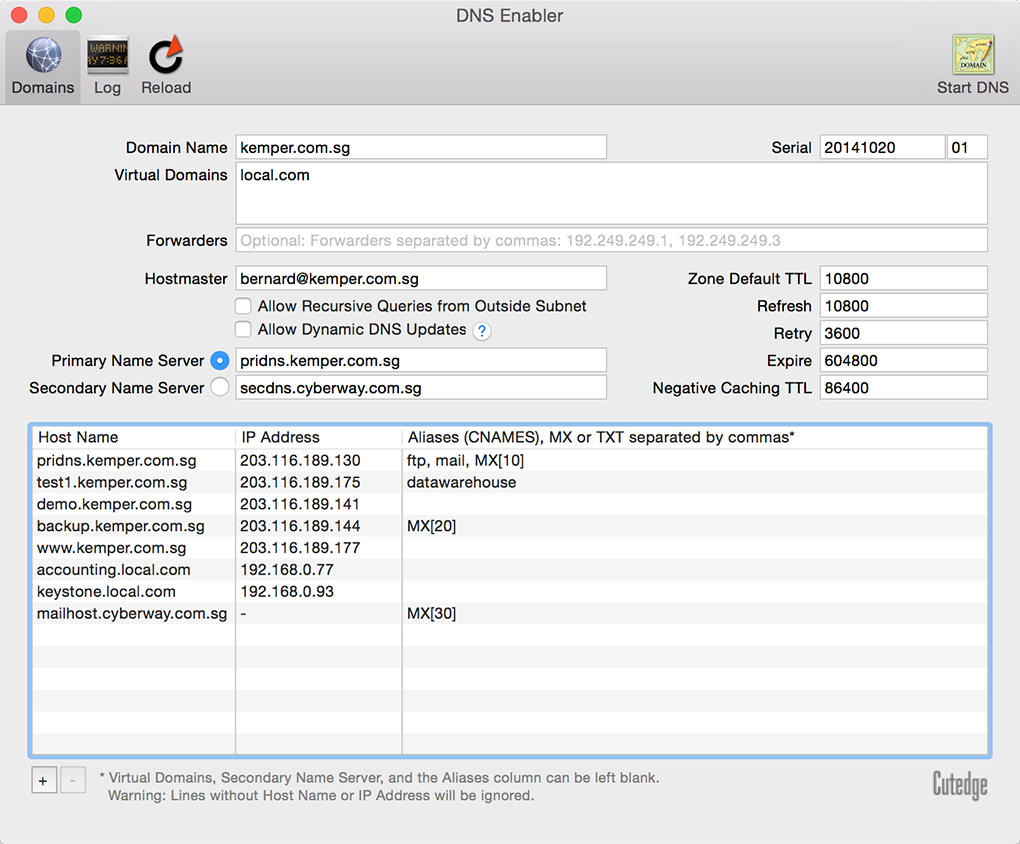This screenshot has width=1020, height=844.
Task: Add a new host row with plus
Action: coord(43,780)
